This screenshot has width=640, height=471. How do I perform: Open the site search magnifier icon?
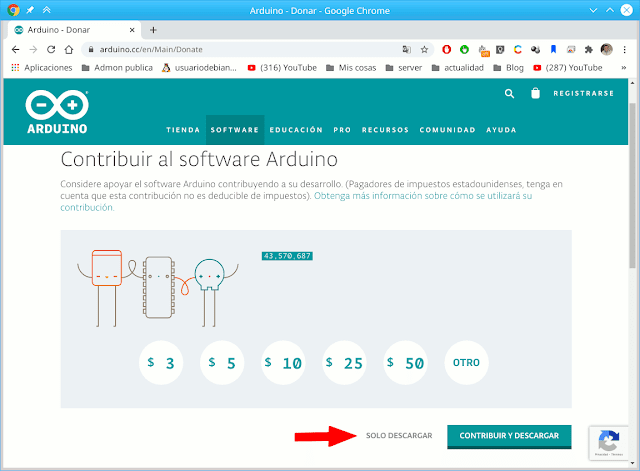click(509, 93)
